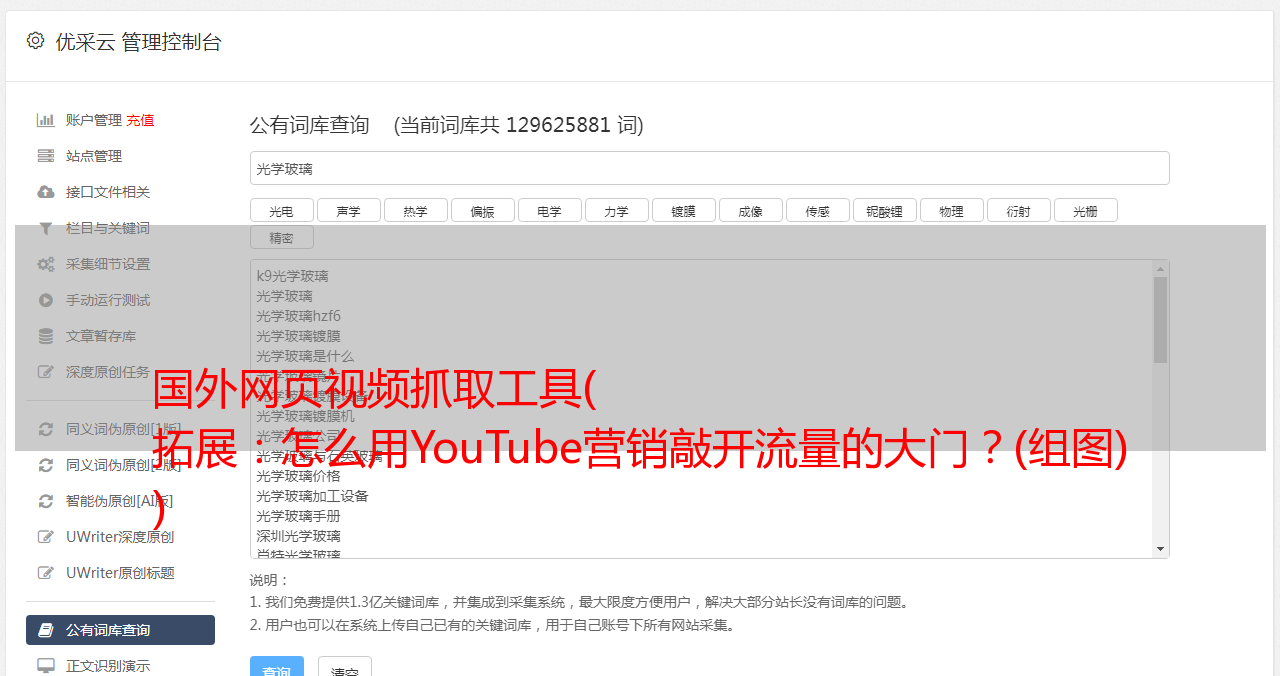
Task: Click the 精密 tag button
Action: coord(281,238)
